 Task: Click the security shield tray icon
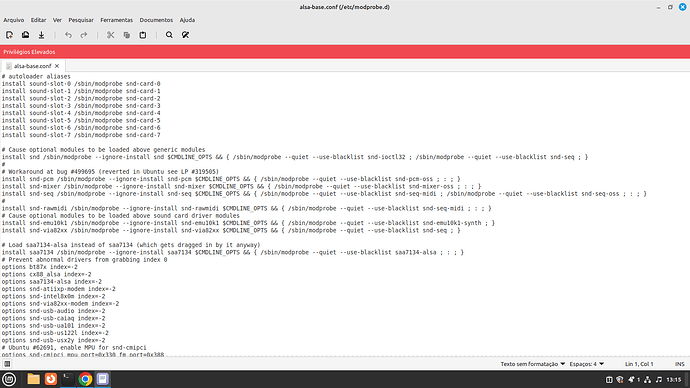[x=620, y=379]
